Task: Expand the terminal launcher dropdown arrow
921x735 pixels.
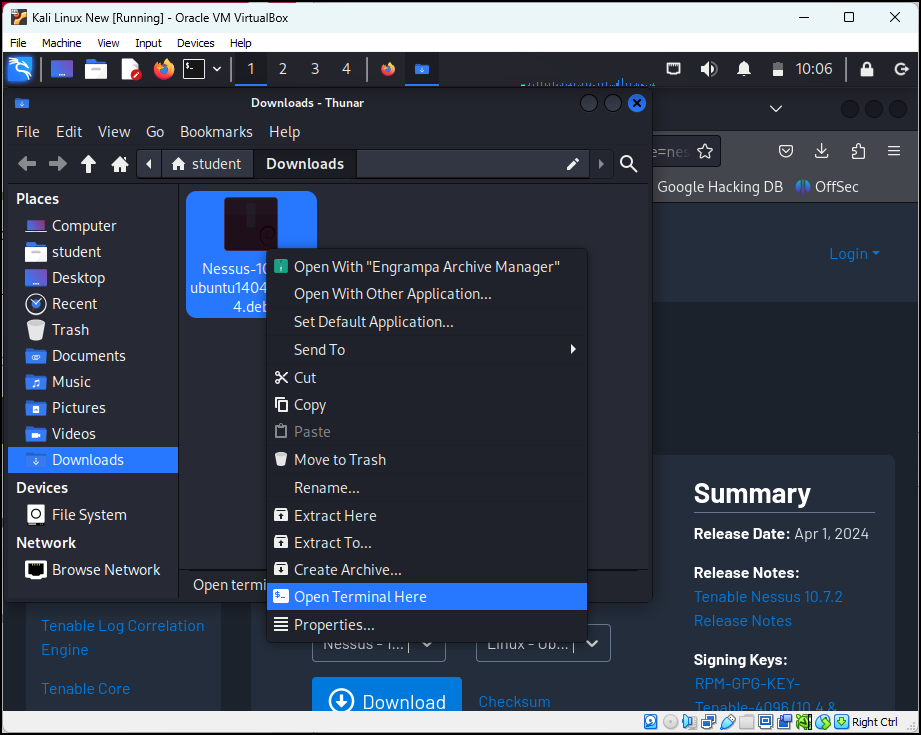Action: 217,69
